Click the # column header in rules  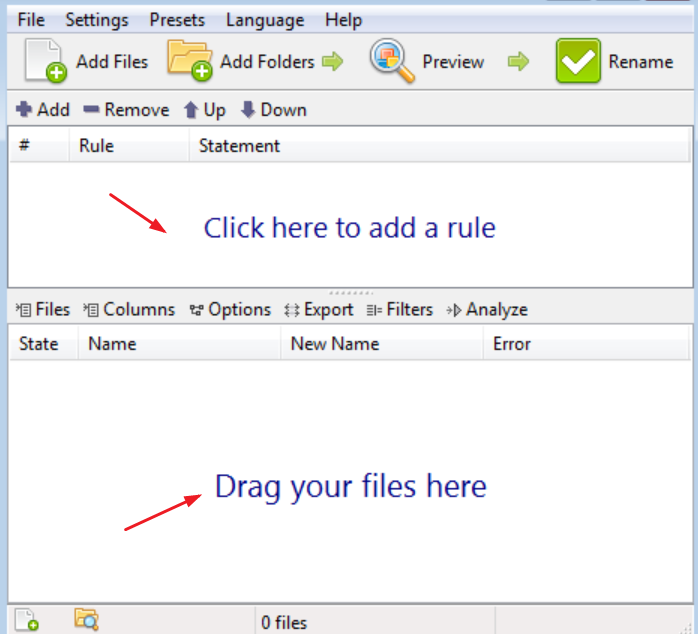[x=39, y=145]
